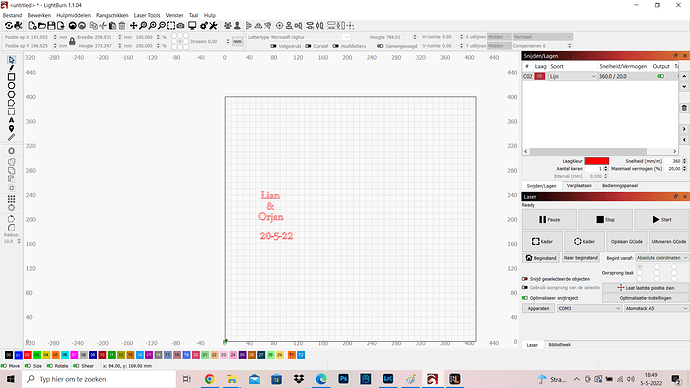Click the lock aspect ratio padlock
Screen dimensions: 690x388
point(72,41)
